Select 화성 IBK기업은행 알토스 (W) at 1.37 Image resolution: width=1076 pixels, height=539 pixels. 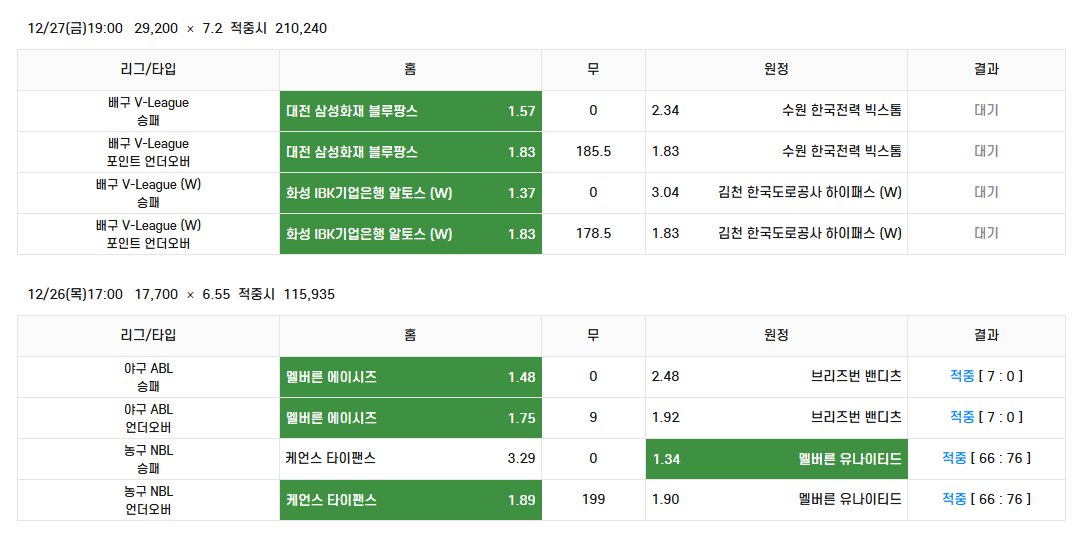(410, 193)
